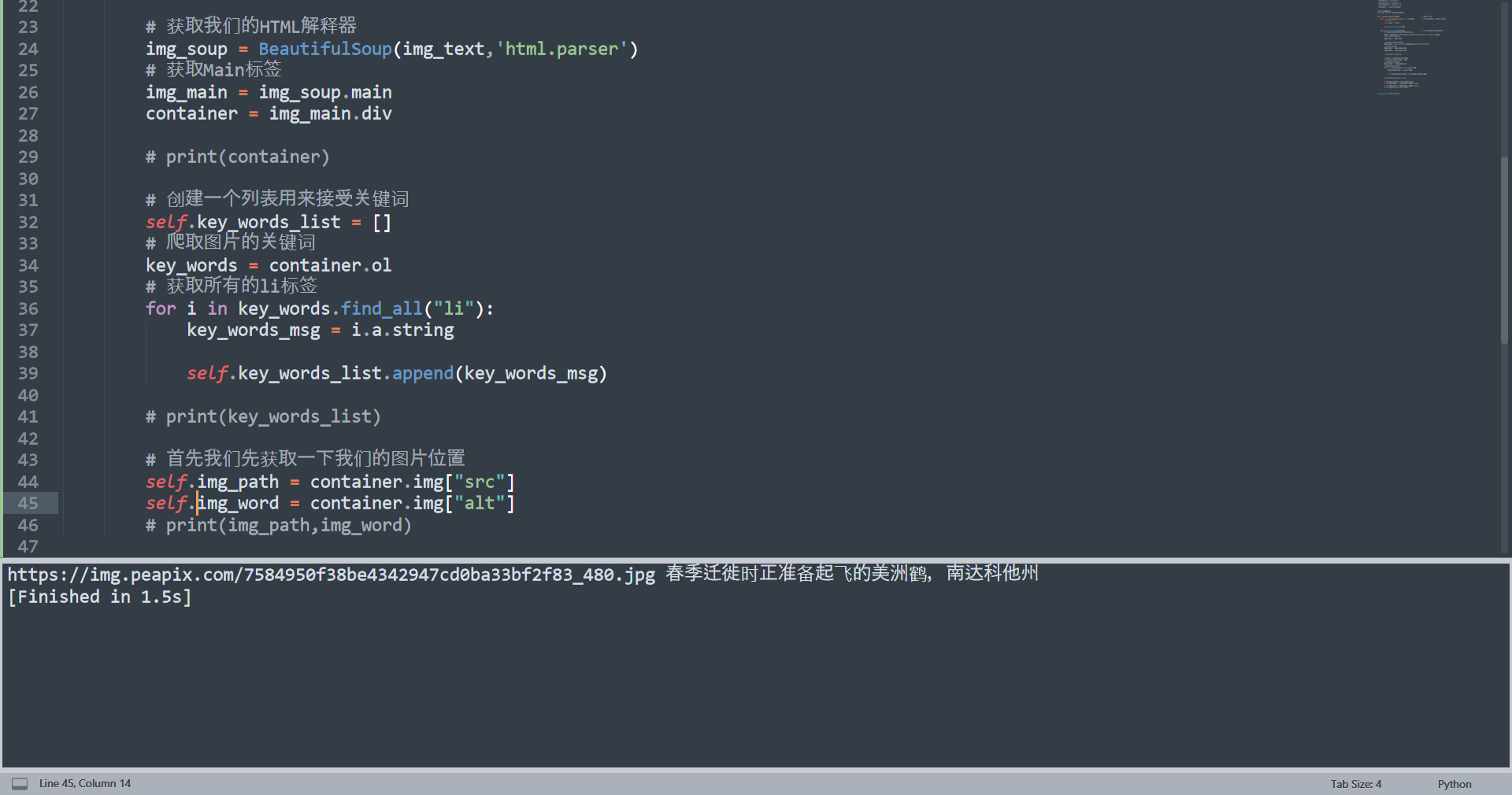Click the highlighted line number 45
This screenshot has width=1512, height=795.
(x=28, y=504)
